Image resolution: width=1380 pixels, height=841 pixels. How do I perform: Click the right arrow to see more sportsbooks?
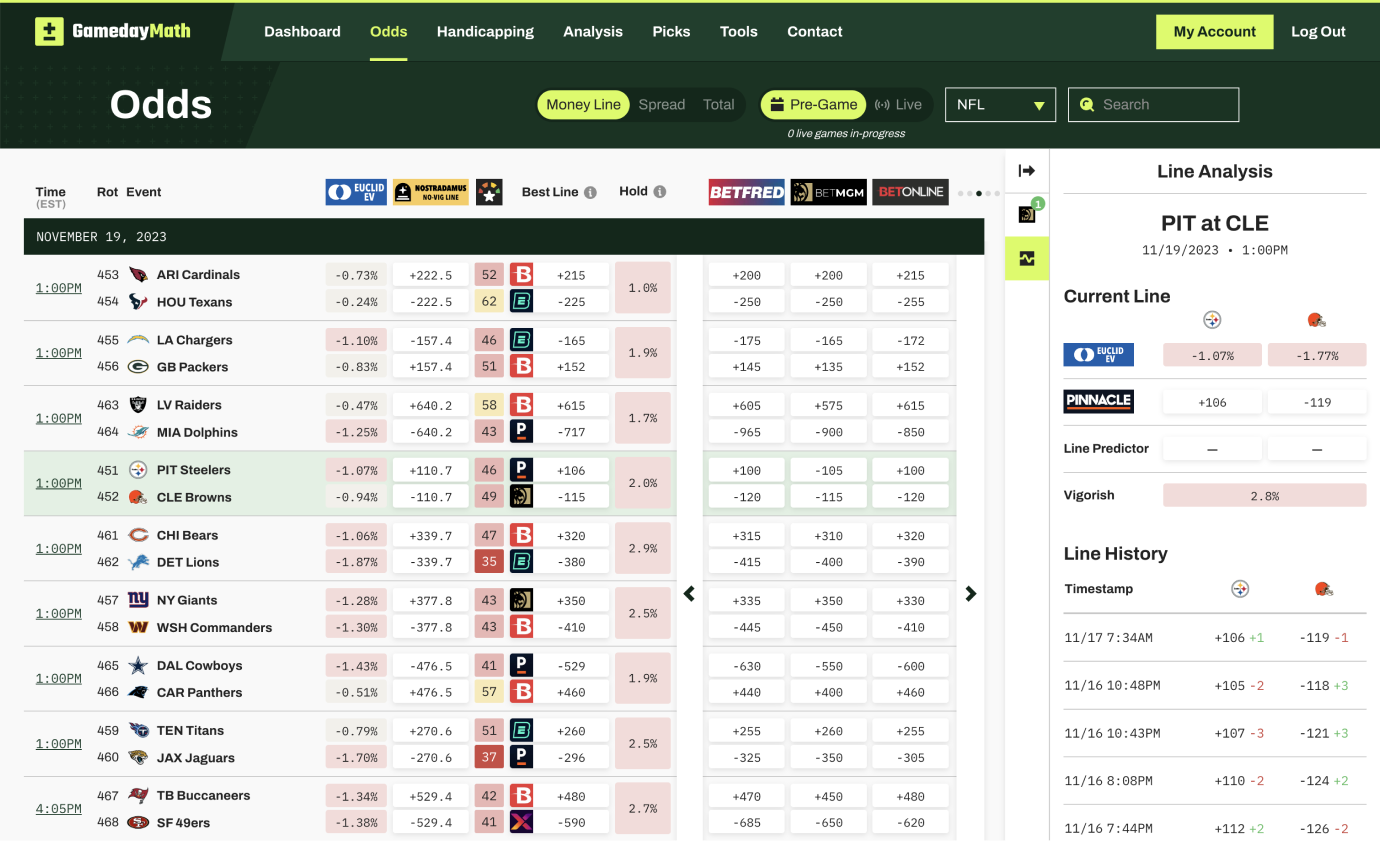coord(971,593)
